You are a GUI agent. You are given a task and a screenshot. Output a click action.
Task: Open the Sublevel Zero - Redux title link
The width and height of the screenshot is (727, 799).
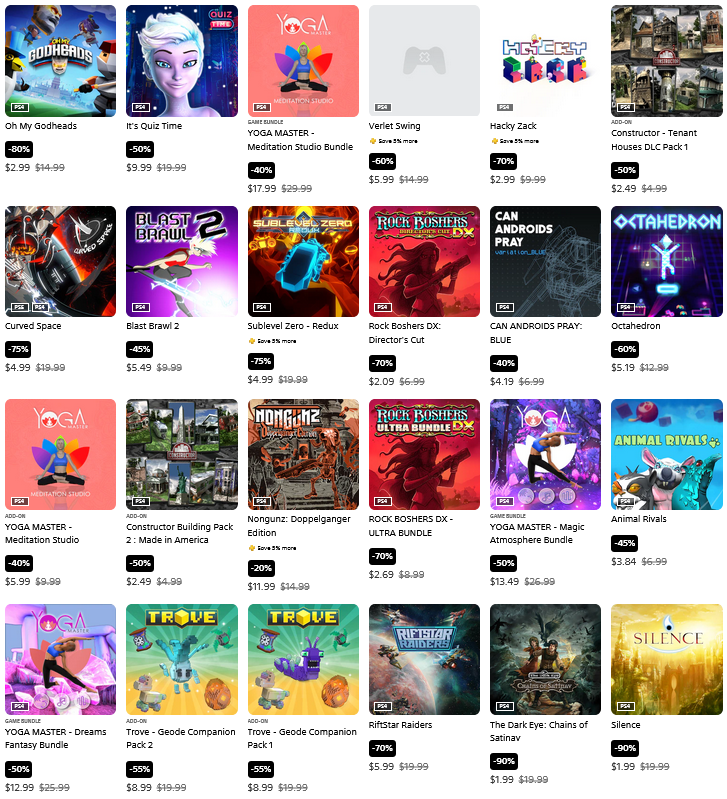pyautogui.click(x=293, y=326)
